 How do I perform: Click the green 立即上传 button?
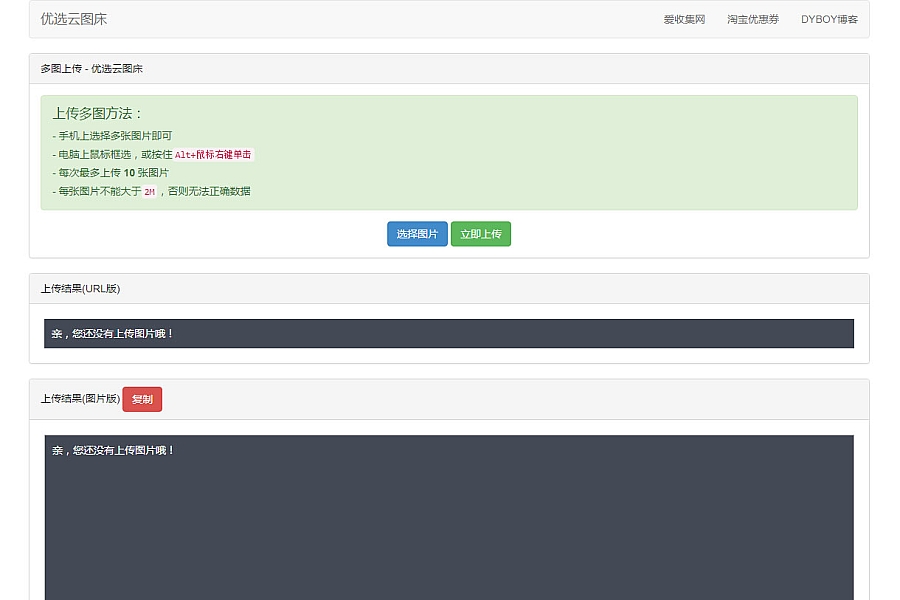[x=481, y=234]
